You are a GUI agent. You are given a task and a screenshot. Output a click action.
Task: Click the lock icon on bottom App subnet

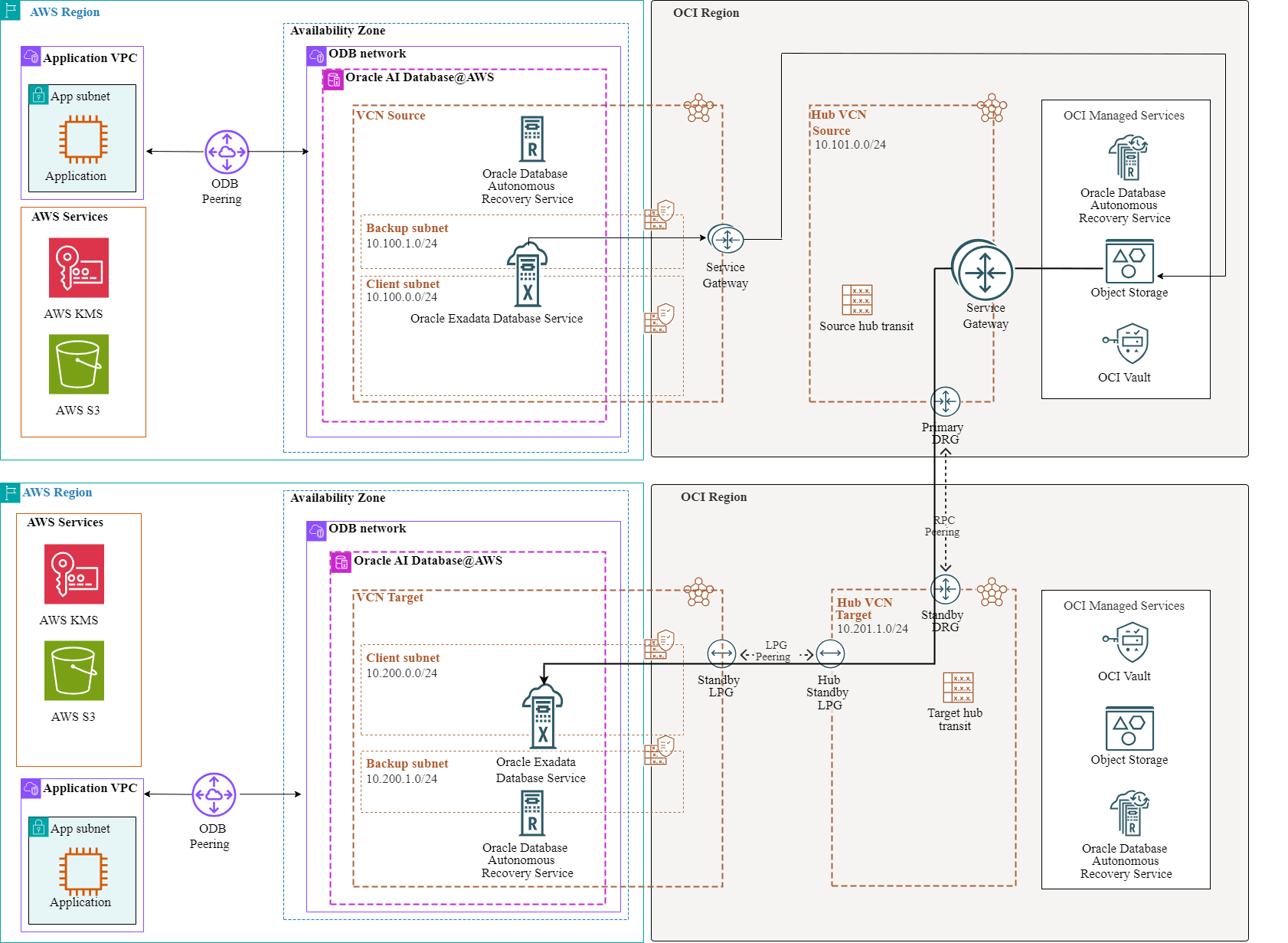[x=38, y=827]
